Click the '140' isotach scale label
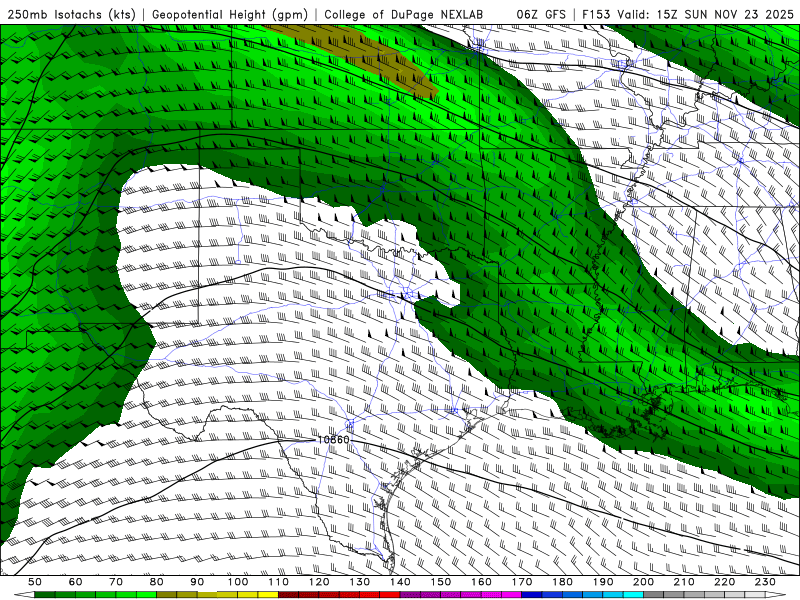This screenshot has width=800, height=600. tap(400, 582)
